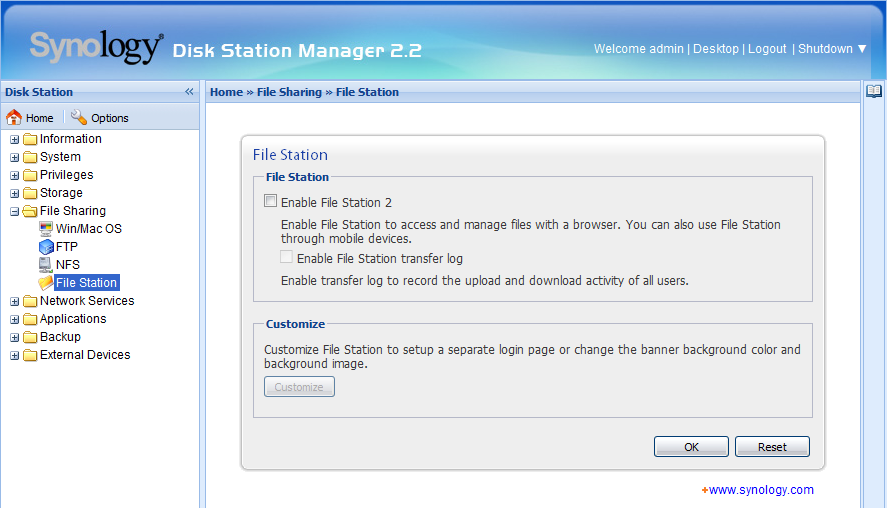Enable File Station 2 checkbox
This screenshot has height=508, width=887.
click(x=270, y=201)
